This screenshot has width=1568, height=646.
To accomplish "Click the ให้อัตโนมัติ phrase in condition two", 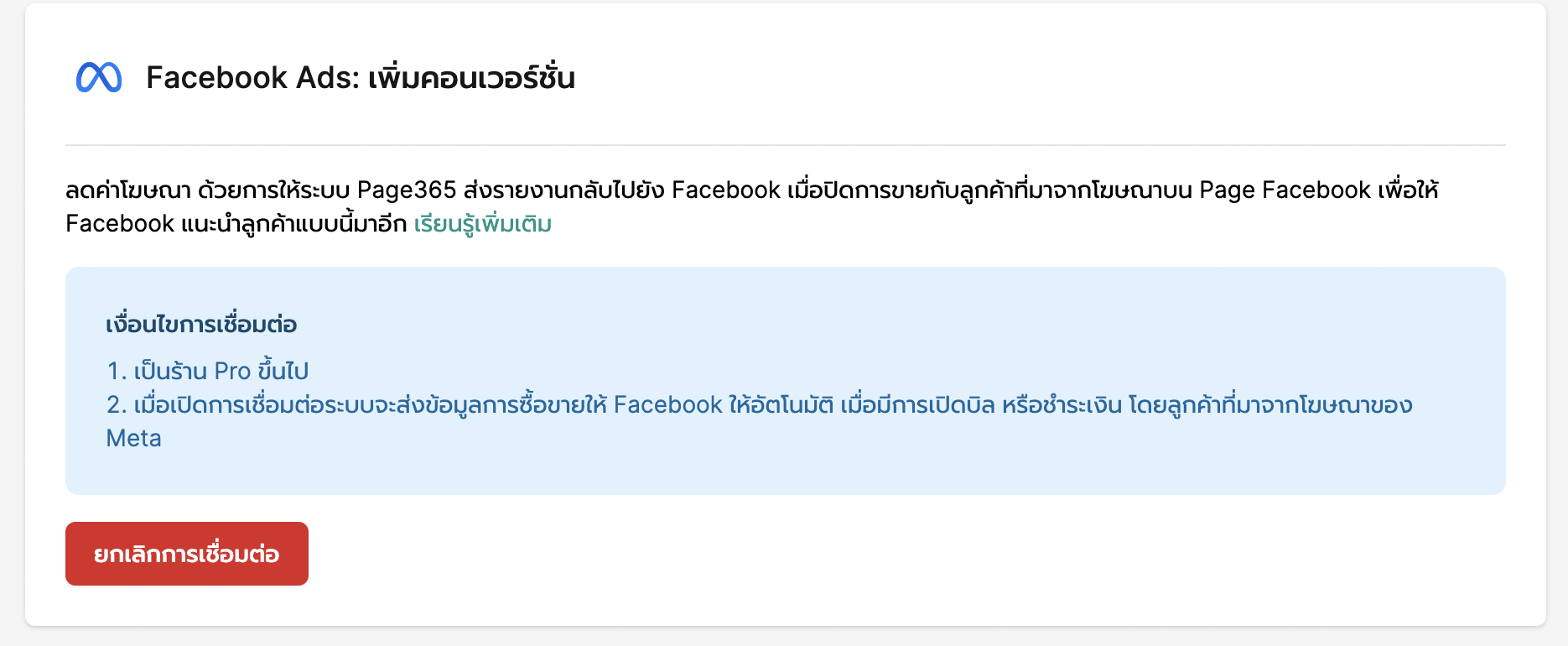I will [x=781, y=405].
